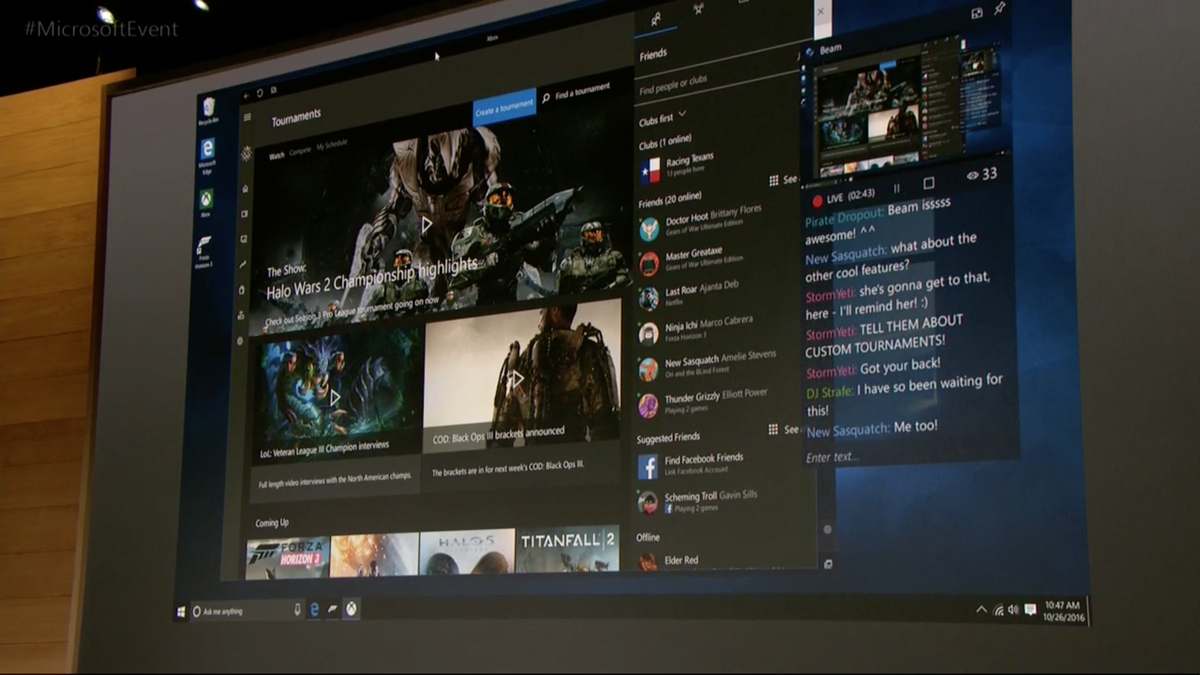Screen dimensions: 1200x675
Task: Switch to the Friends tab icon
Action: (656, 18)
